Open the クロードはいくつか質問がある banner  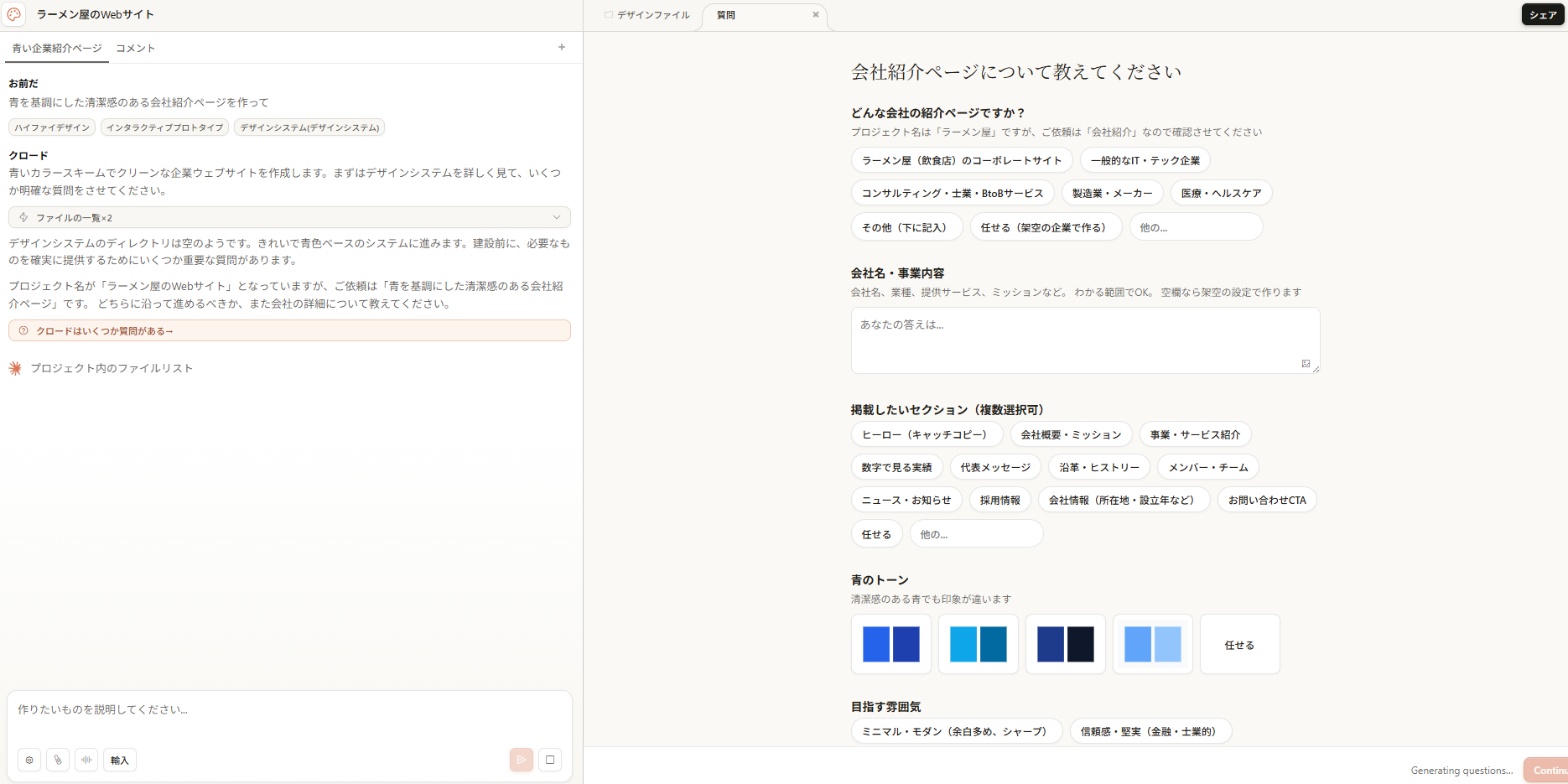click(x=289, y=330)
